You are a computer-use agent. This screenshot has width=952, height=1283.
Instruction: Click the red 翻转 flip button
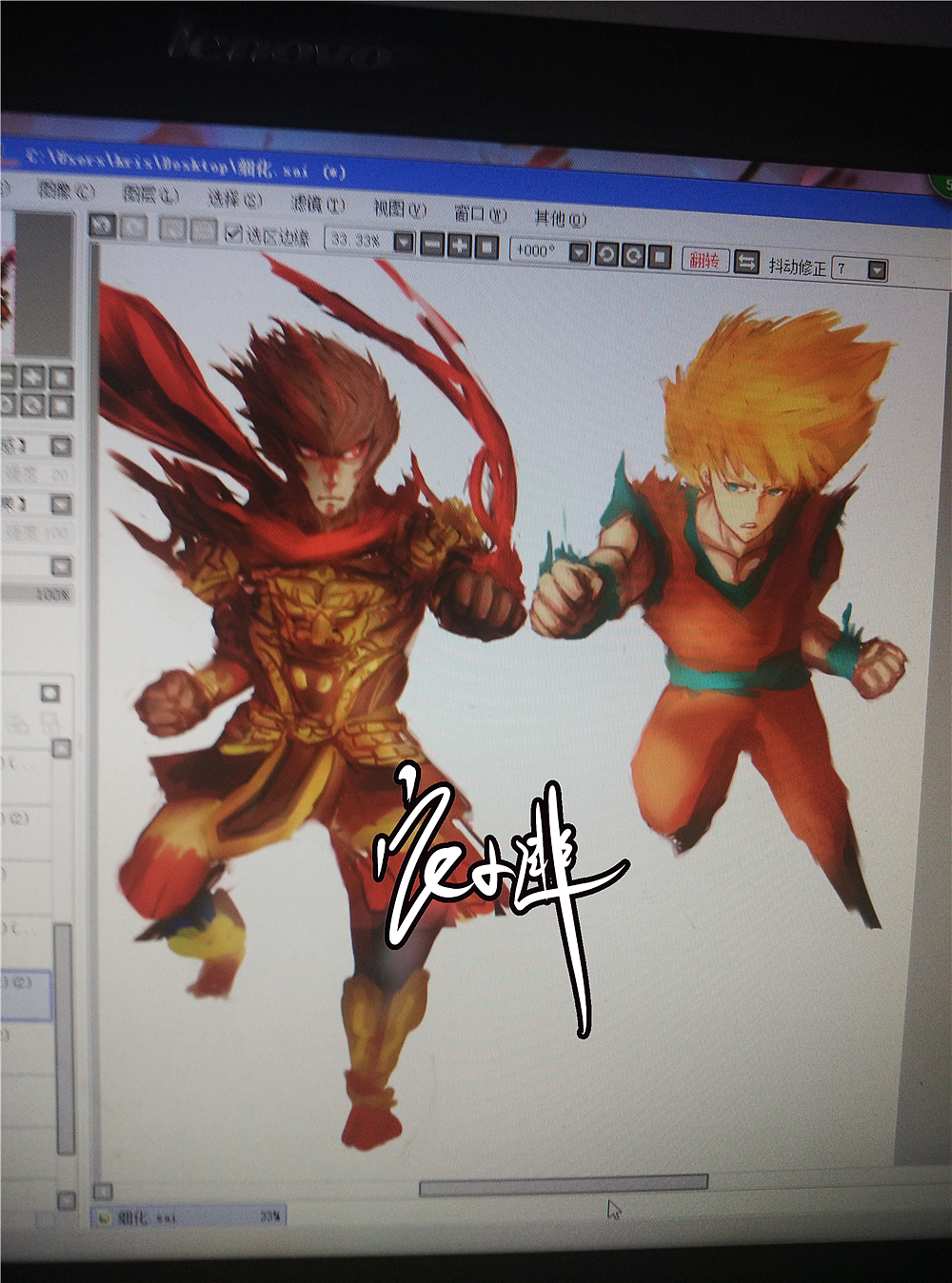point(705,260)
